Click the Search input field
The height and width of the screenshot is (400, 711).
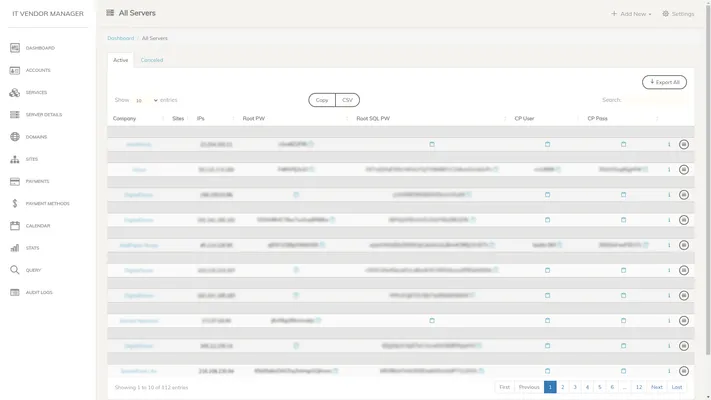(655, 100)
